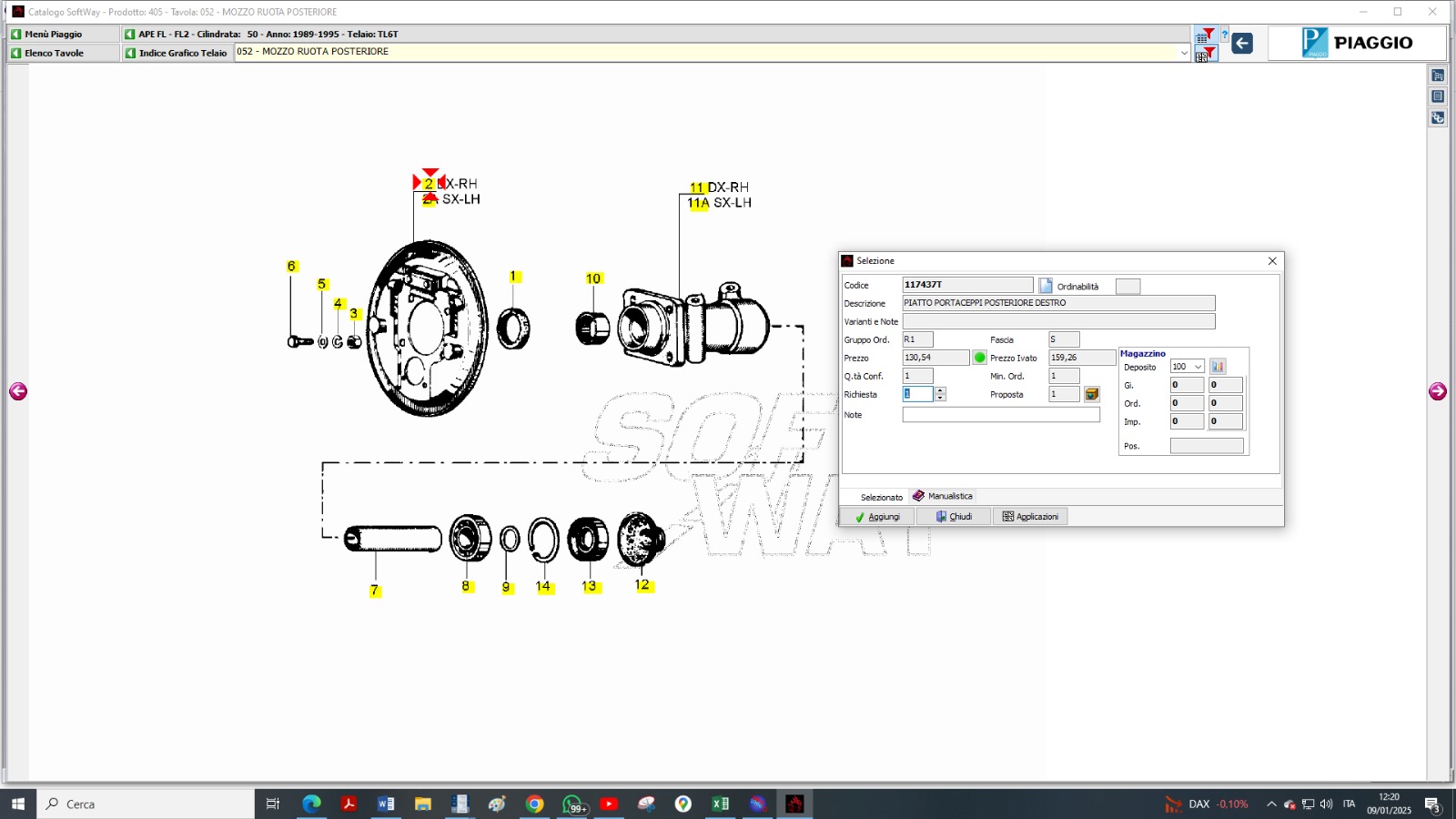Image resolution: width=1456 pixels, height=819 pixels.
Task: Open the stock chart icon next to Deposito
Action: [1218, 367]
